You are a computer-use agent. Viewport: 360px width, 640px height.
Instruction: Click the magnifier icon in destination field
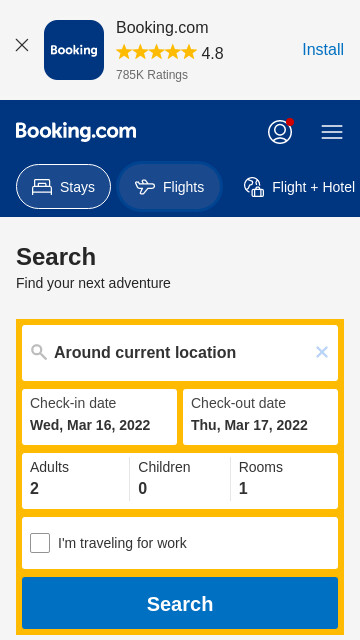(39, 352)
